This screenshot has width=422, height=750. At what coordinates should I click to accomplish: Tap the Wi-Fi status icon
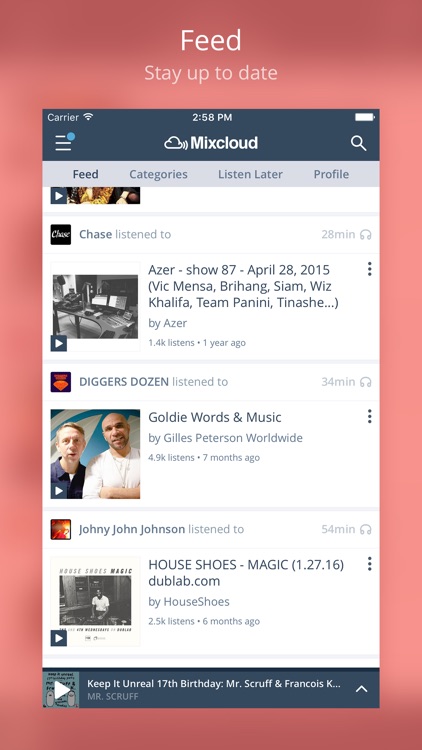click(88, 117)
